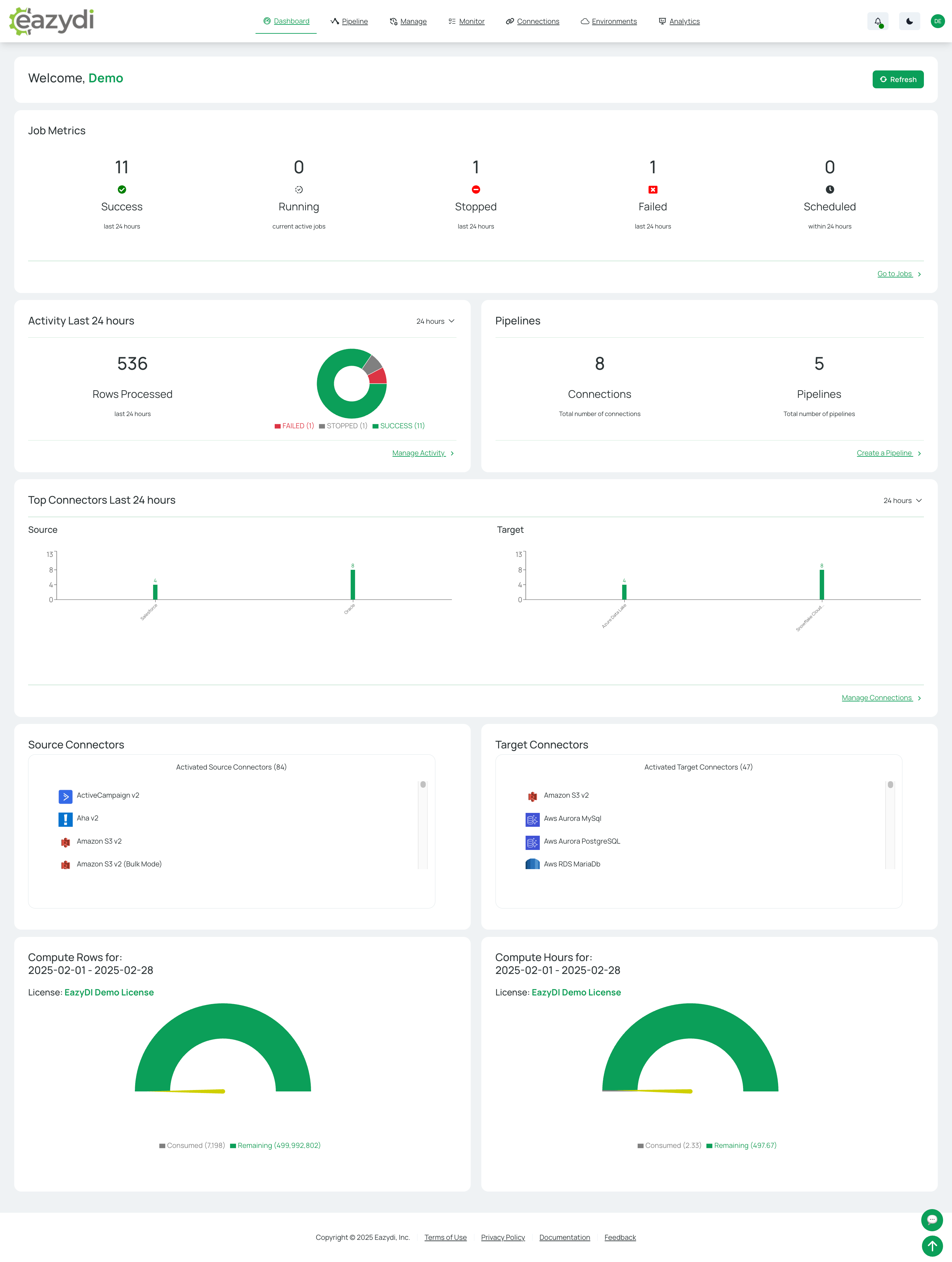Open the Pipeline nav tab
This screenshot has height=1262, width=952.
(349, 22)
